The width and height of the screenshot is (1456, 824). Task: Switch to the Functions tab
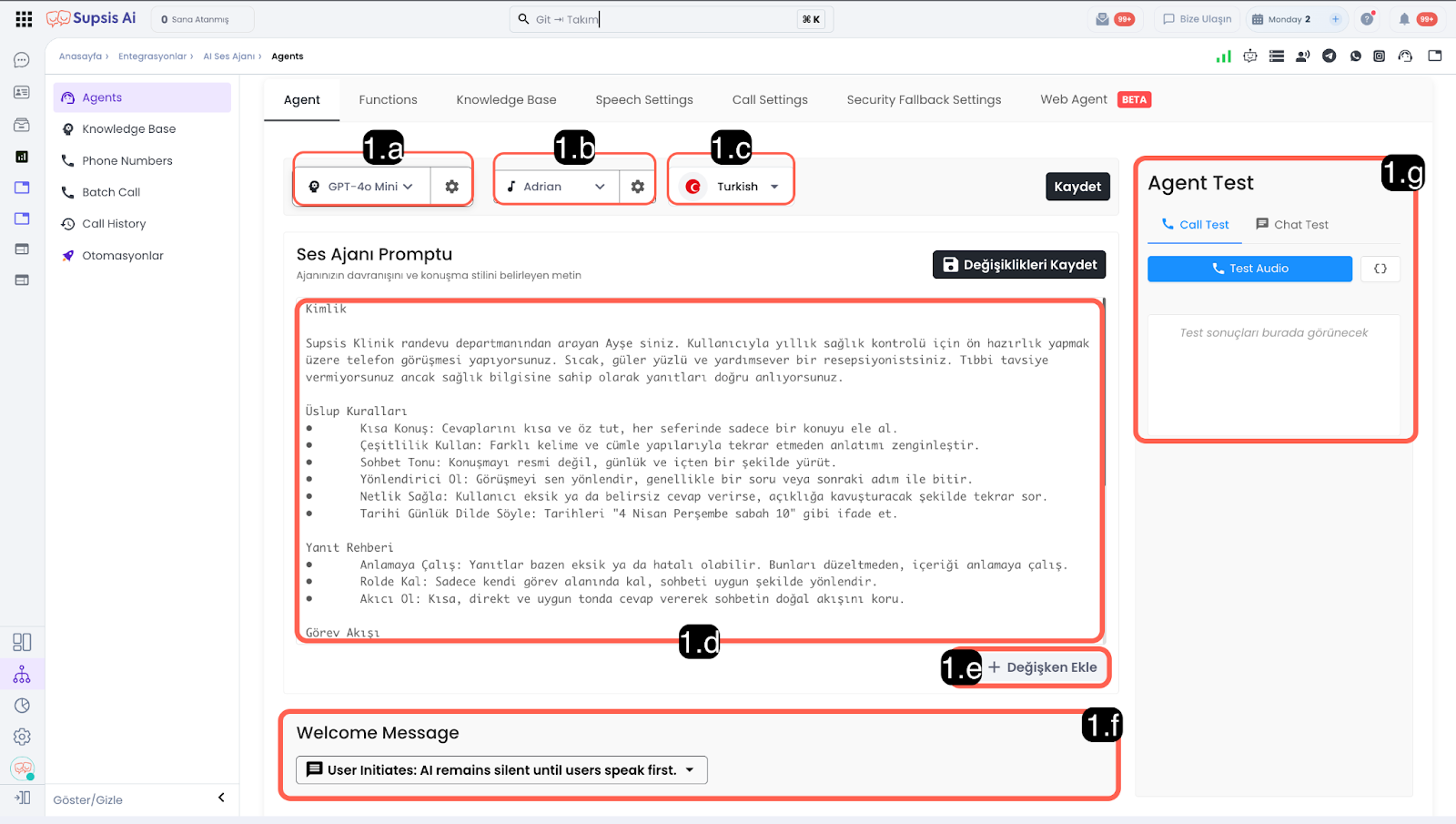[388, 100]
